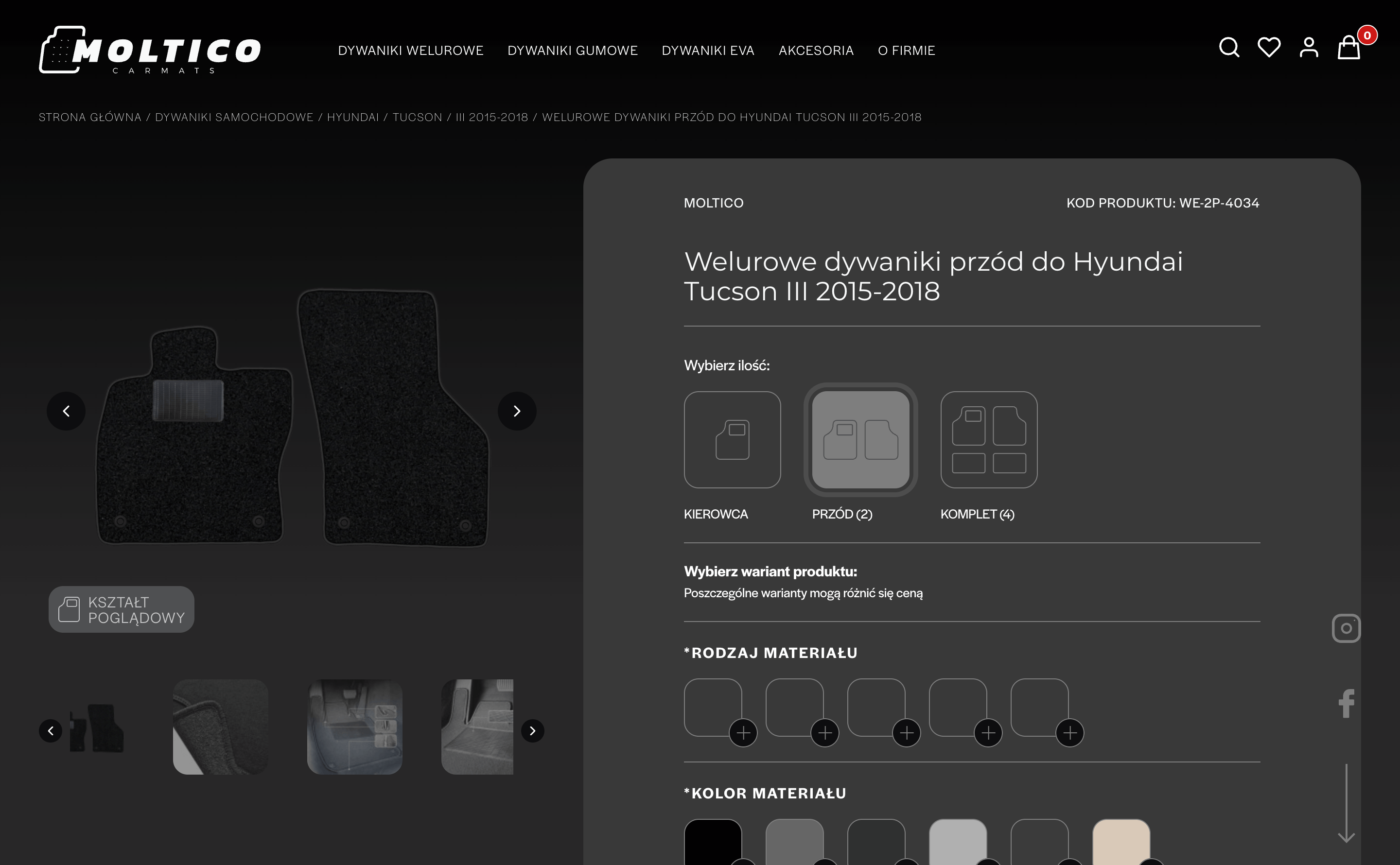The height and width of the screenshot is (865, 1400).
Task: Open info plus on fourth material type
Action: 988,732
